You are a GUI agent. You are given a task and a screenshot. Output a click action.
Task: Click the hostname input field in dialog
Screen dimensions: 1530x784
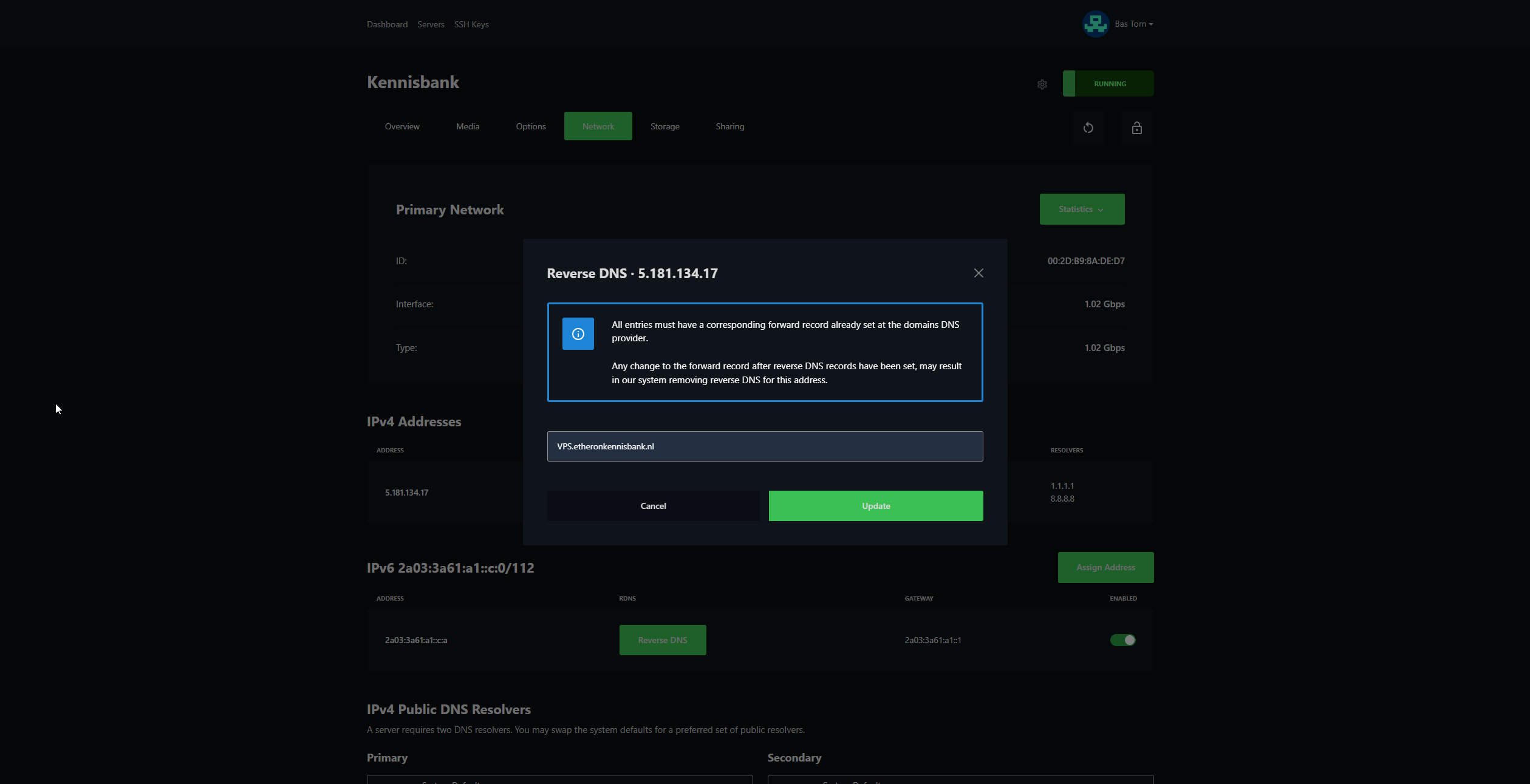coord(765,446)
